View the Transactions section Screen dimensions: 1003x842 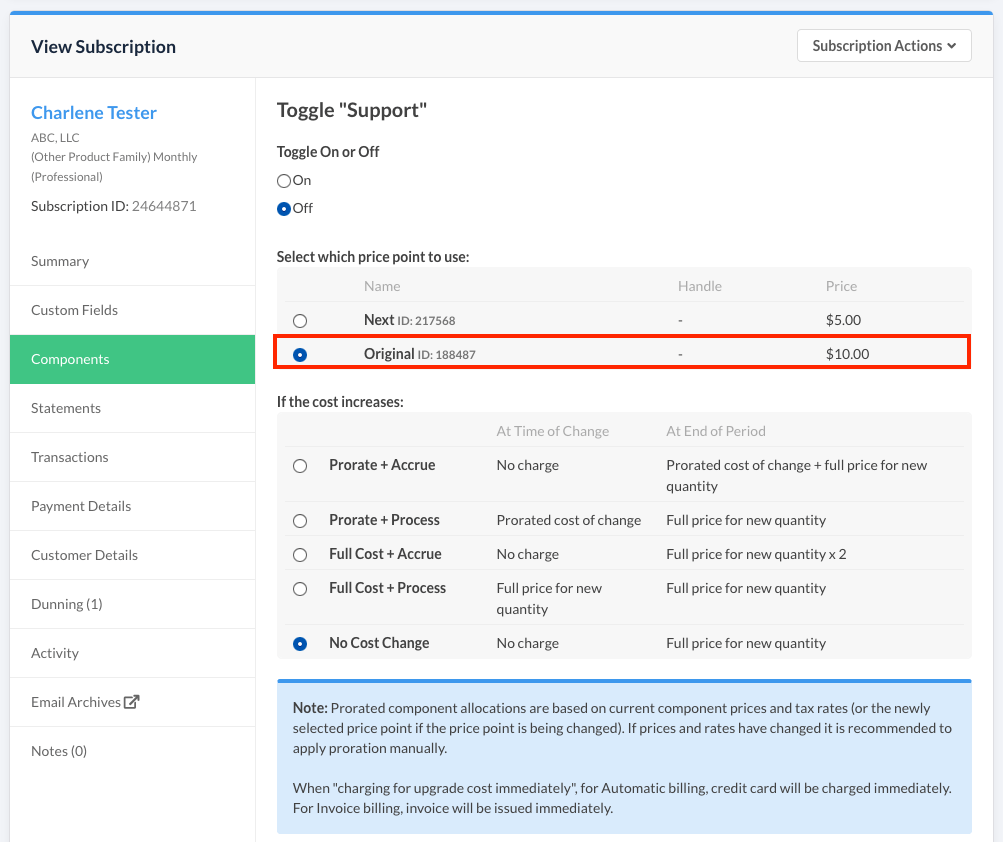pyautogui.click(x=69, y=457)
